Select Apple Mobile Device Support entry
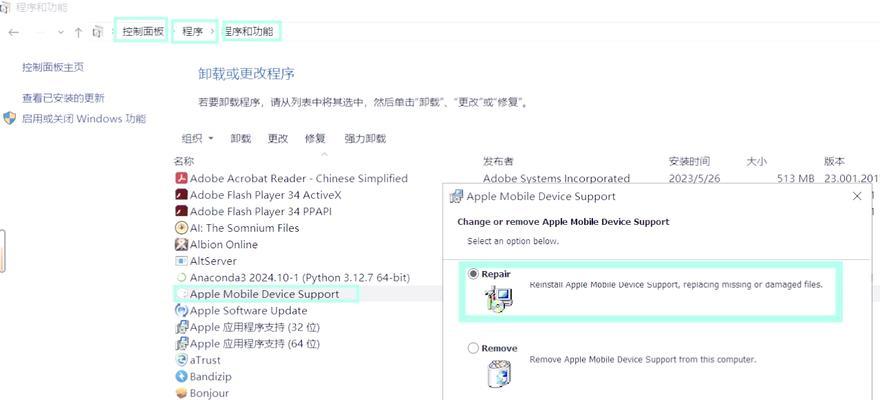The image size is (880, 400). pos(264,294)
